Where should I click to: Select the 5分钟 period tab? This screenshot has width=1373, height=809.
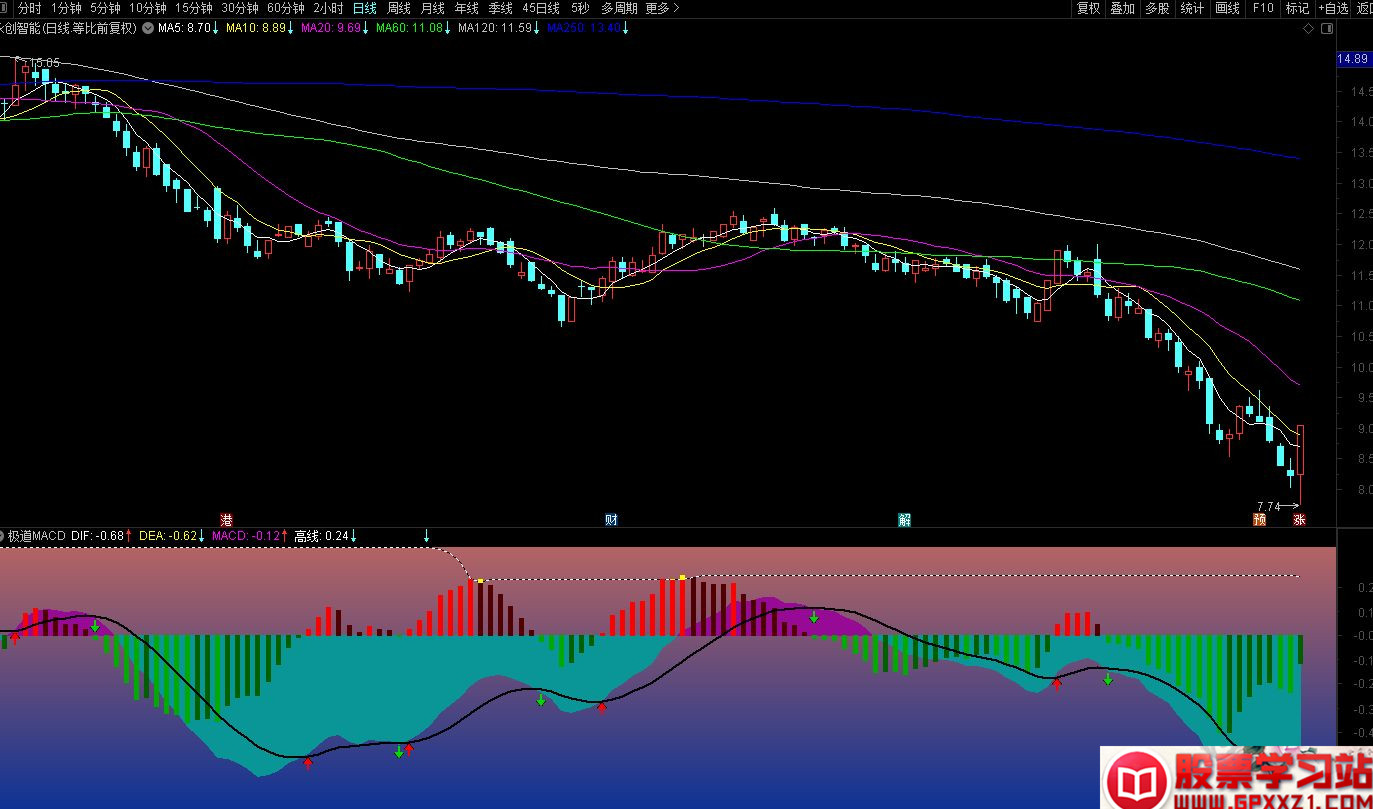click(105, 8)
